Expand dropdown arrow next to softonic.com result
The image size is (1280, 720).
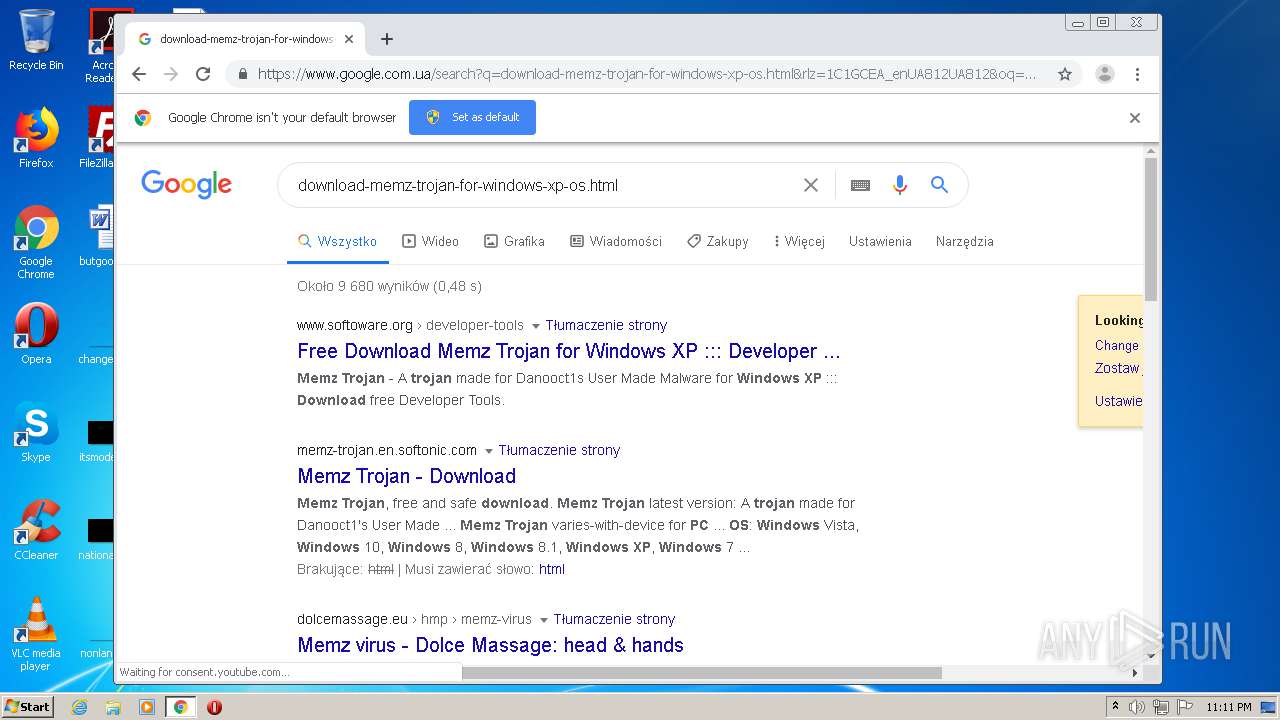pyautogui.click(x=489, y=451)
